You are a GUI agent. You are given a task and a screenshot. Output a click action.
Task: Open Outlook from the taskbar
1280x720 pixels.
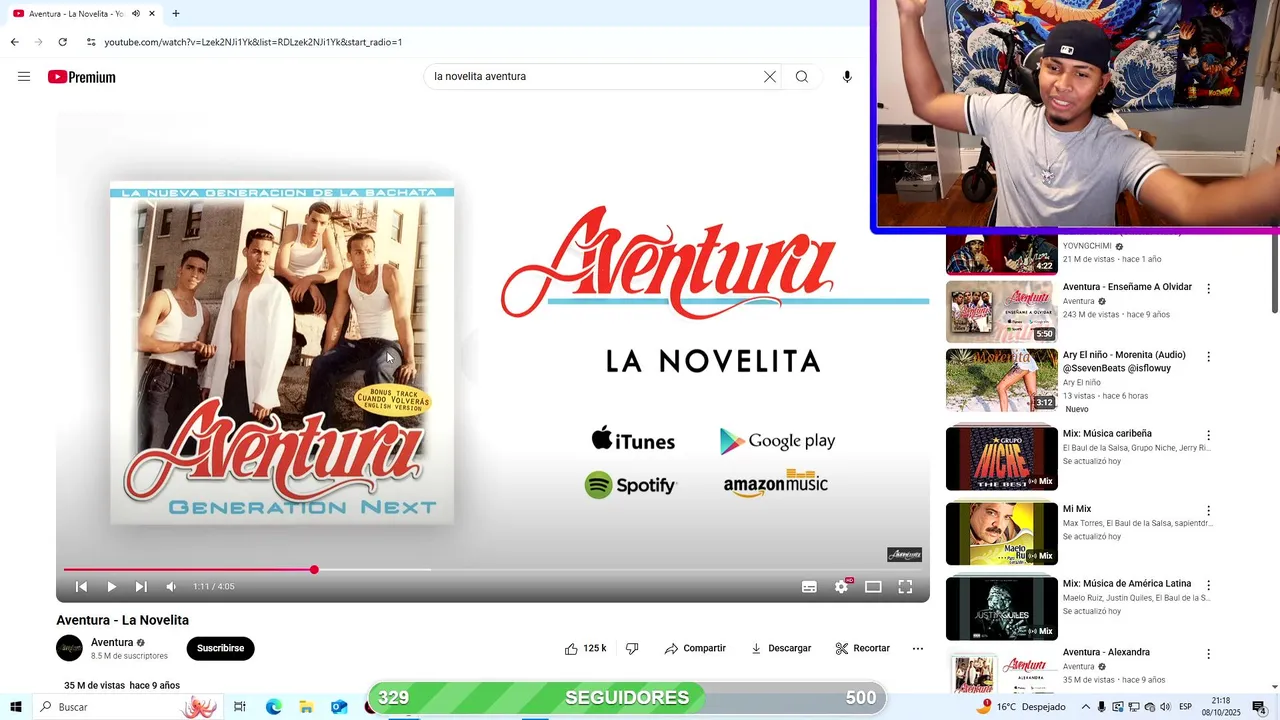coord(339,707)
